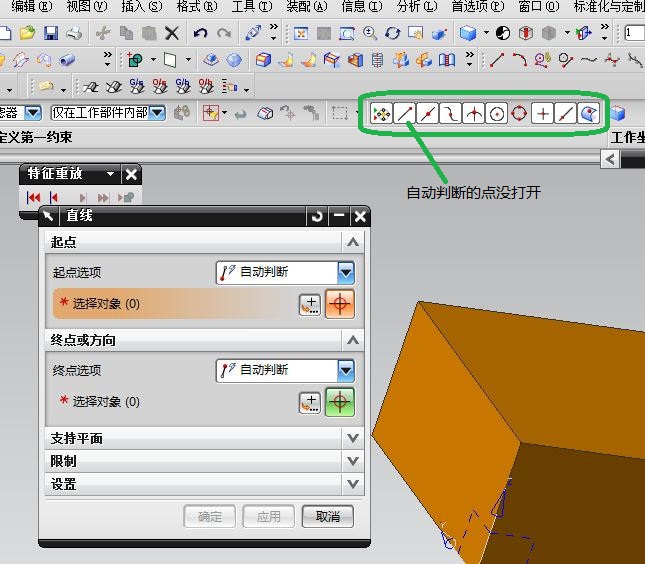Open the 分析(L) menu
This screenshot has width=645, height=564.
click(x=417, y=6)
